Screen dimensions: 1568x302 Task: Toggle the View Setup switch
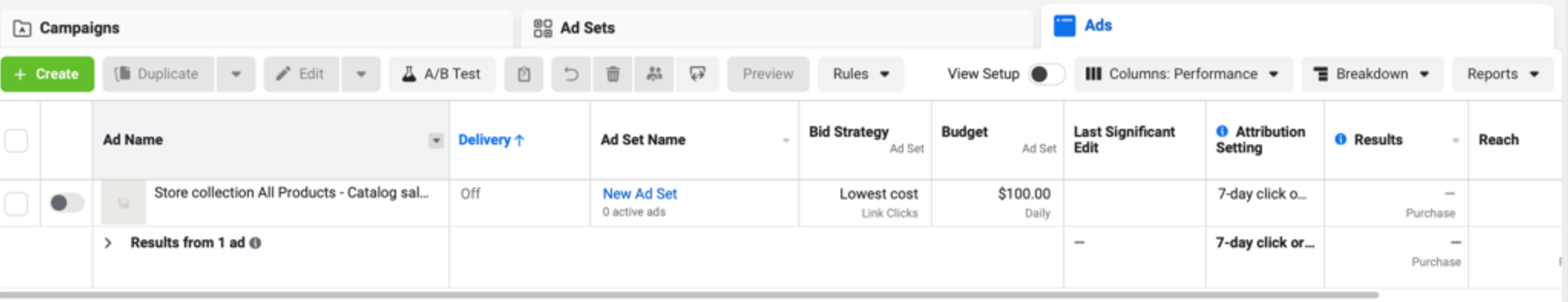(1046, 74)
